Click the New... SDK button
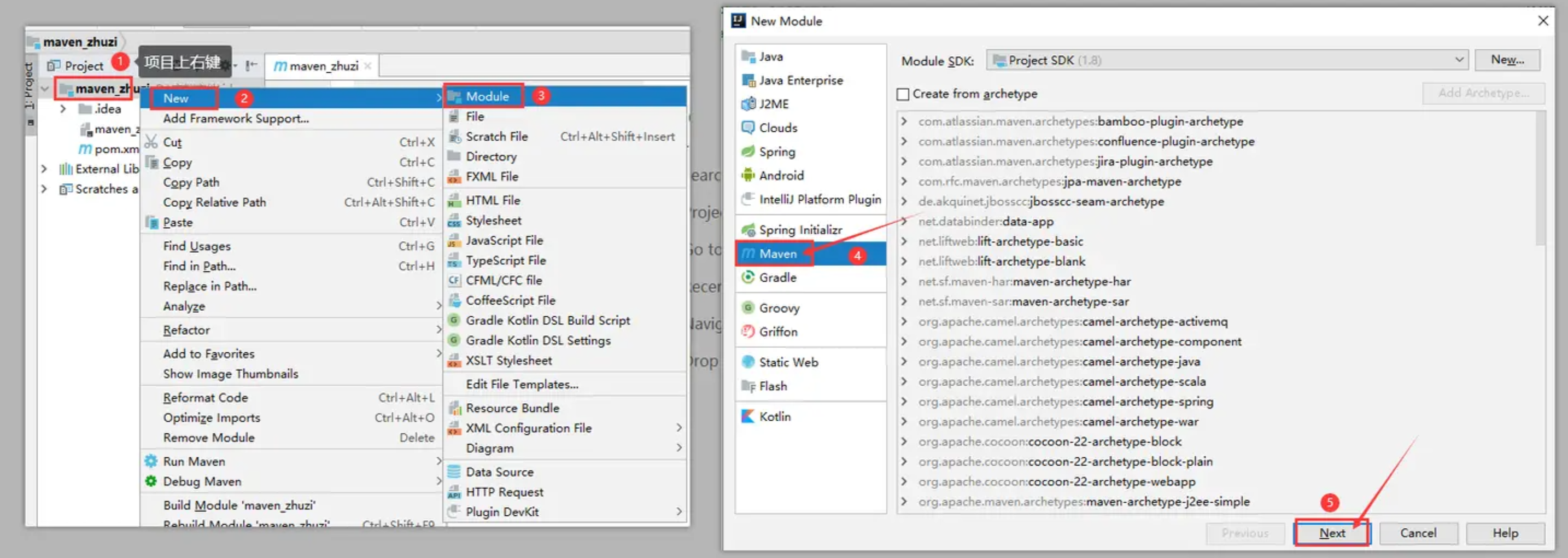The width and height of the screenshot is (1568, 558). (x=1507, y=60)
